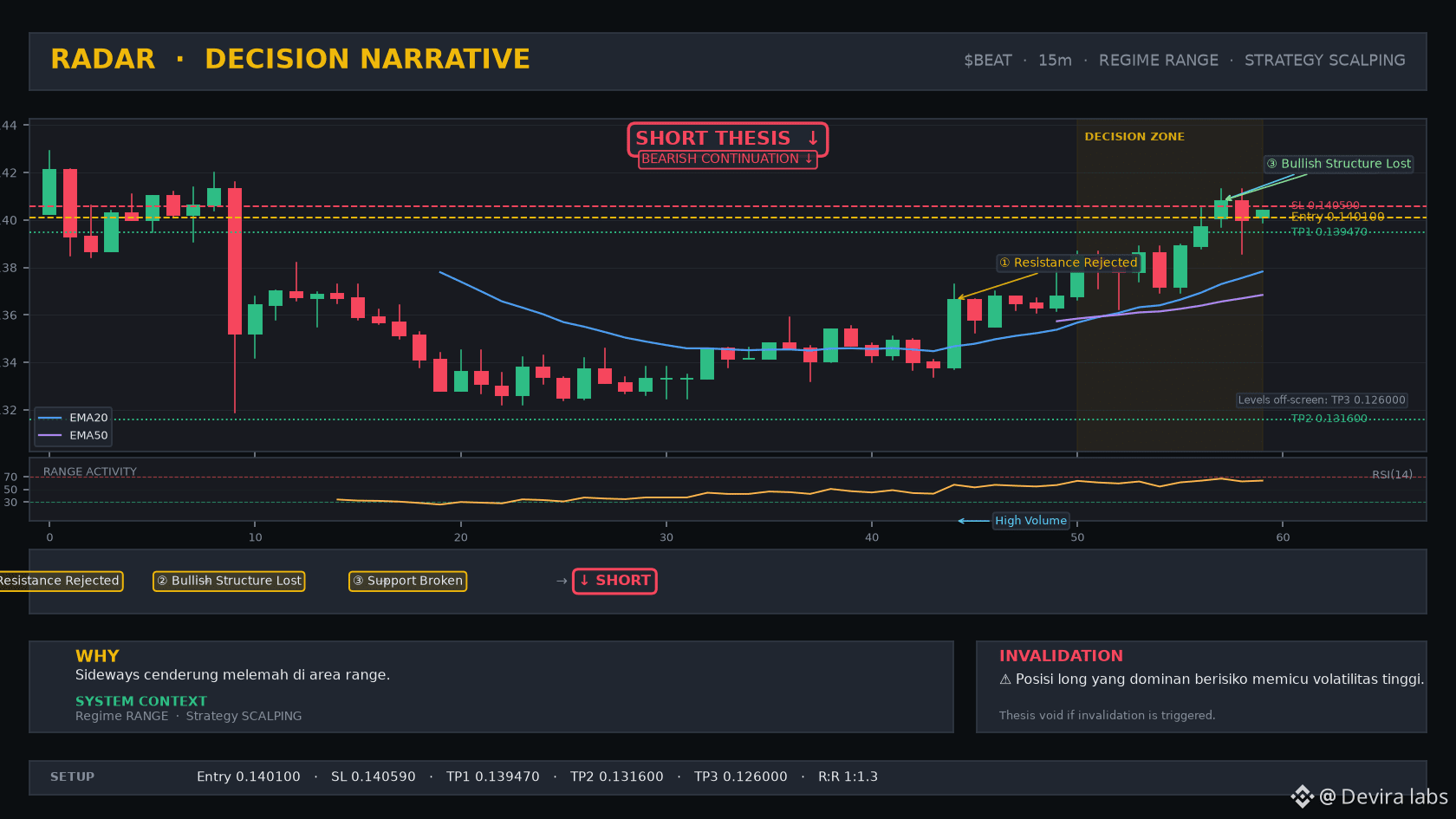Click the Levels off-screen TP3 0.126000 note
This screenshot has height=819, width=1456.
point(1322,400)
